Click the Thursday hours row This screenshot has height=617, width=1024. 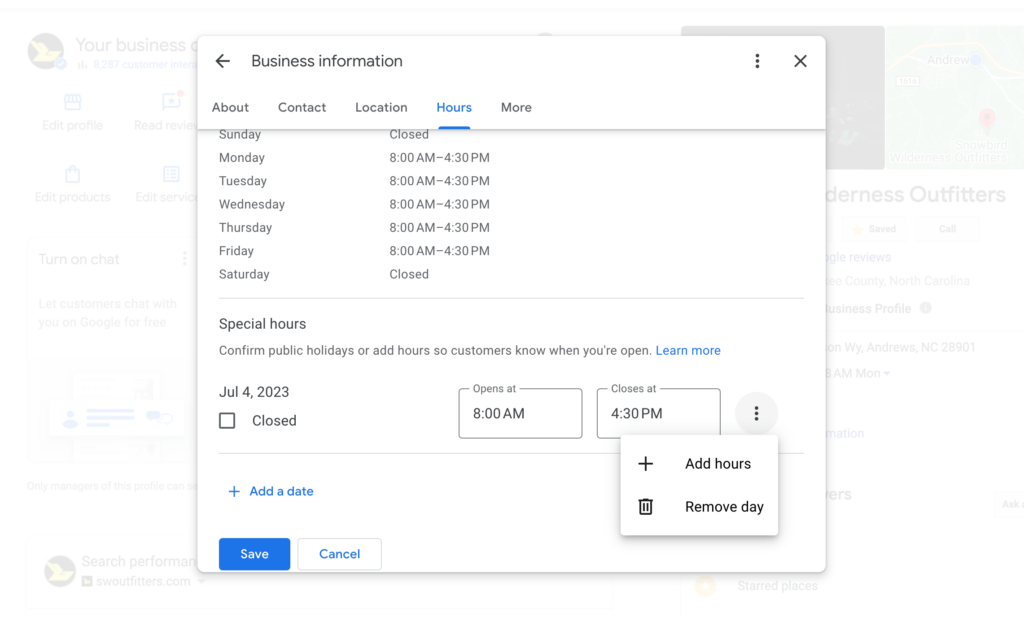tap(355, 228)
